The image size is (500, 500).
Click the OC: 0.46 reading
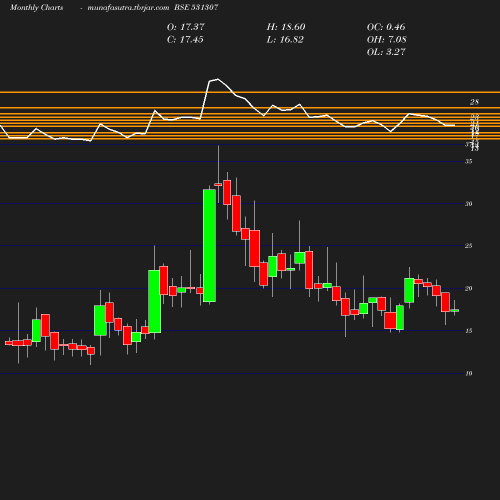pyautogui.click(x=386, y=27)
